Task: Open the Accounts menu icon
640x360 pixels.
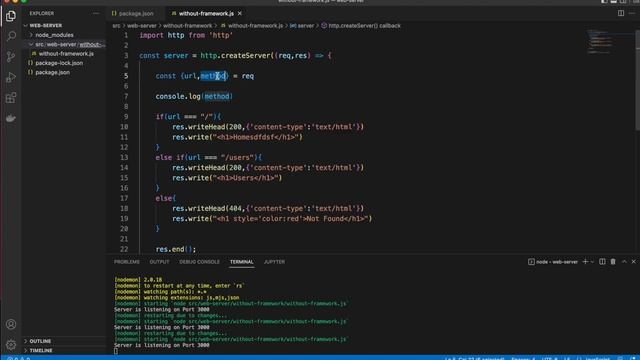Action: [x=11, y=324]
